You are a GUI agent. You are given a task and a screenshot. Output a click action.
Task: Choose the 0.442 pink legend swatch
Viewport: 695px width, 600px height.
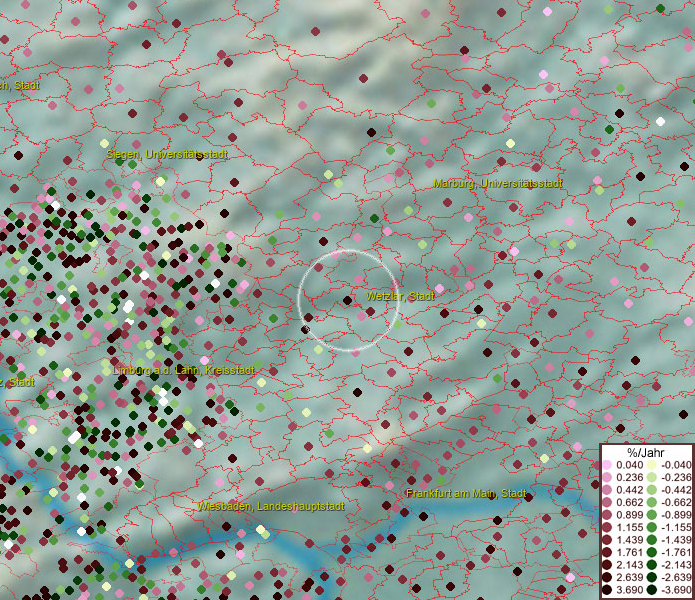point(608,489)
